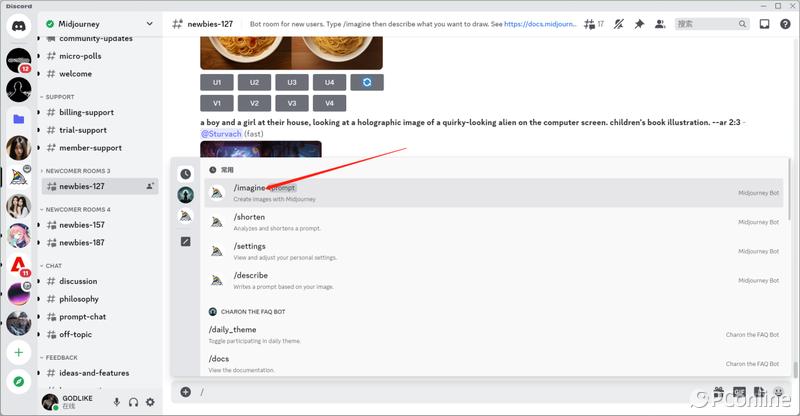Select built-in commands icon in command sidebar

[186, 241]
